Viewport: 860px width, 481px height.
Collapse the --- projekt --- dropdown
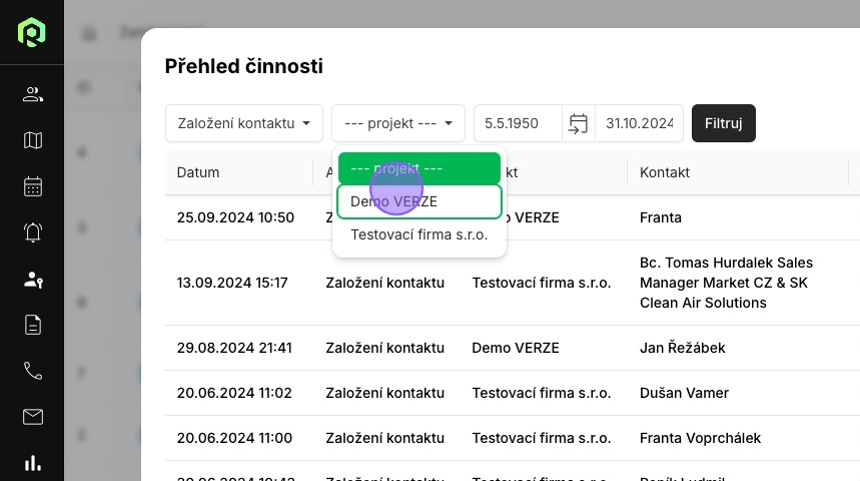click(398, 123)
